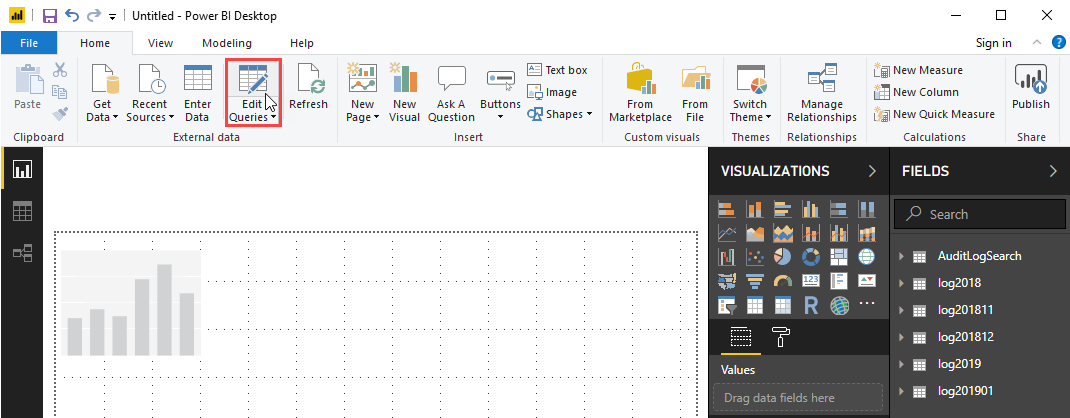Open the Edit Queries button
The image size is (1070, 418).
(x=253, y=93)
